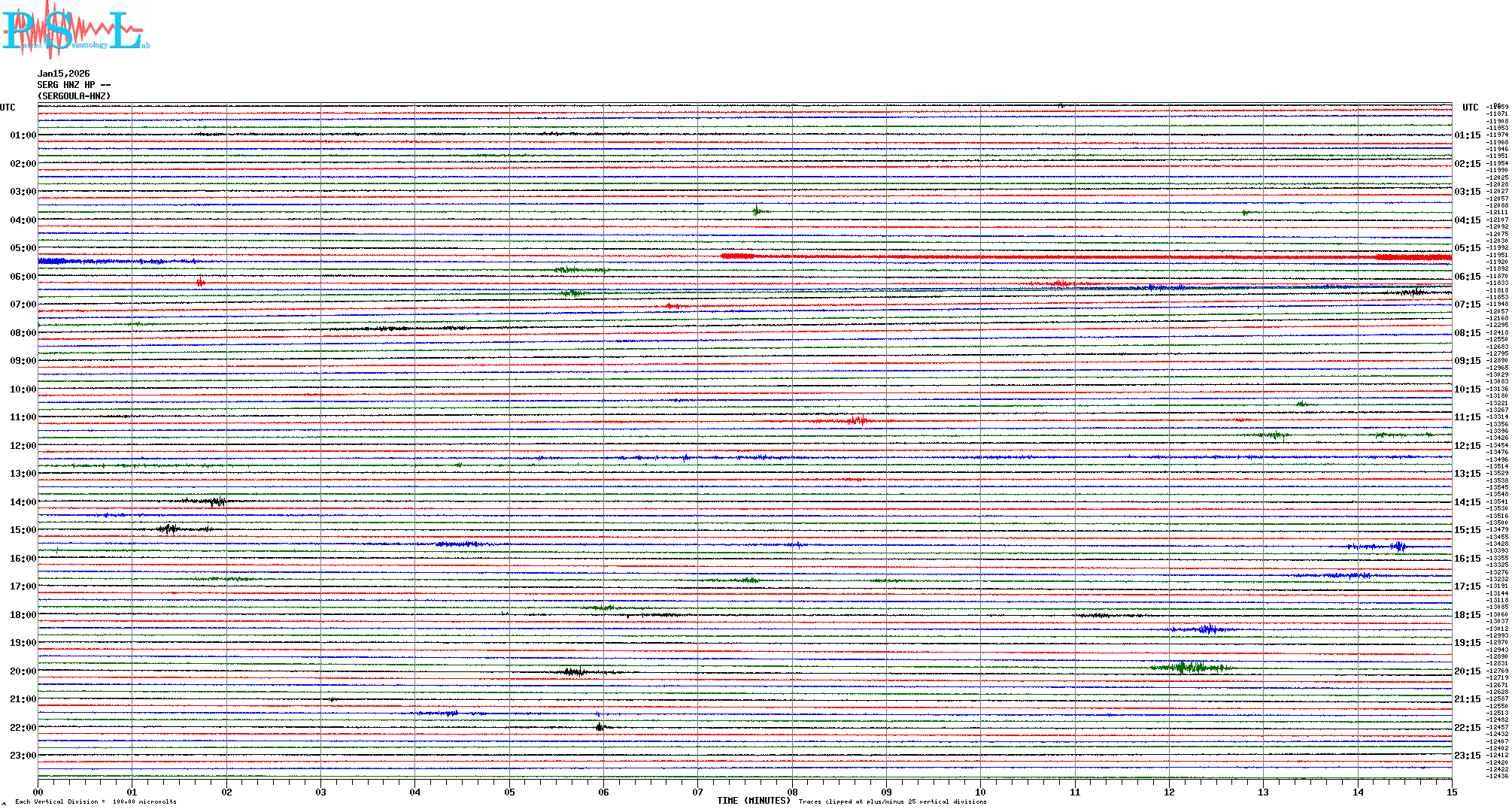The height and width of the screenshot is (812, 1512).
Task: Click the 12:00 hour label on left
Action: point(23,446)
